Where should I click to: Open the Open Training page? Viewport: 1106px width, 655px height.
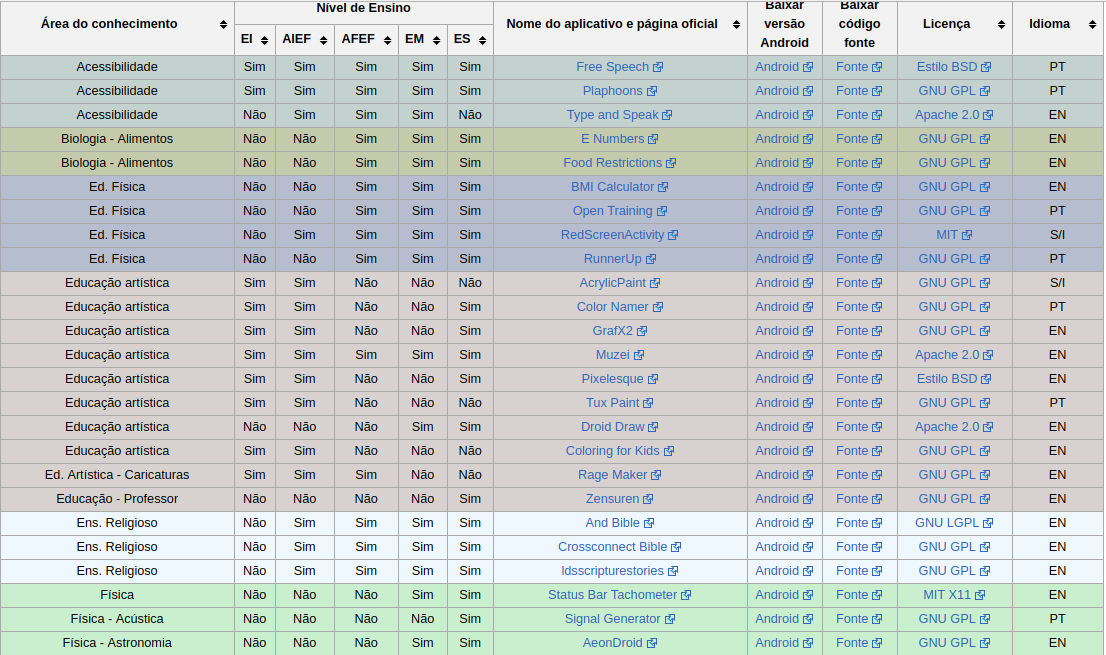[619, 211]
